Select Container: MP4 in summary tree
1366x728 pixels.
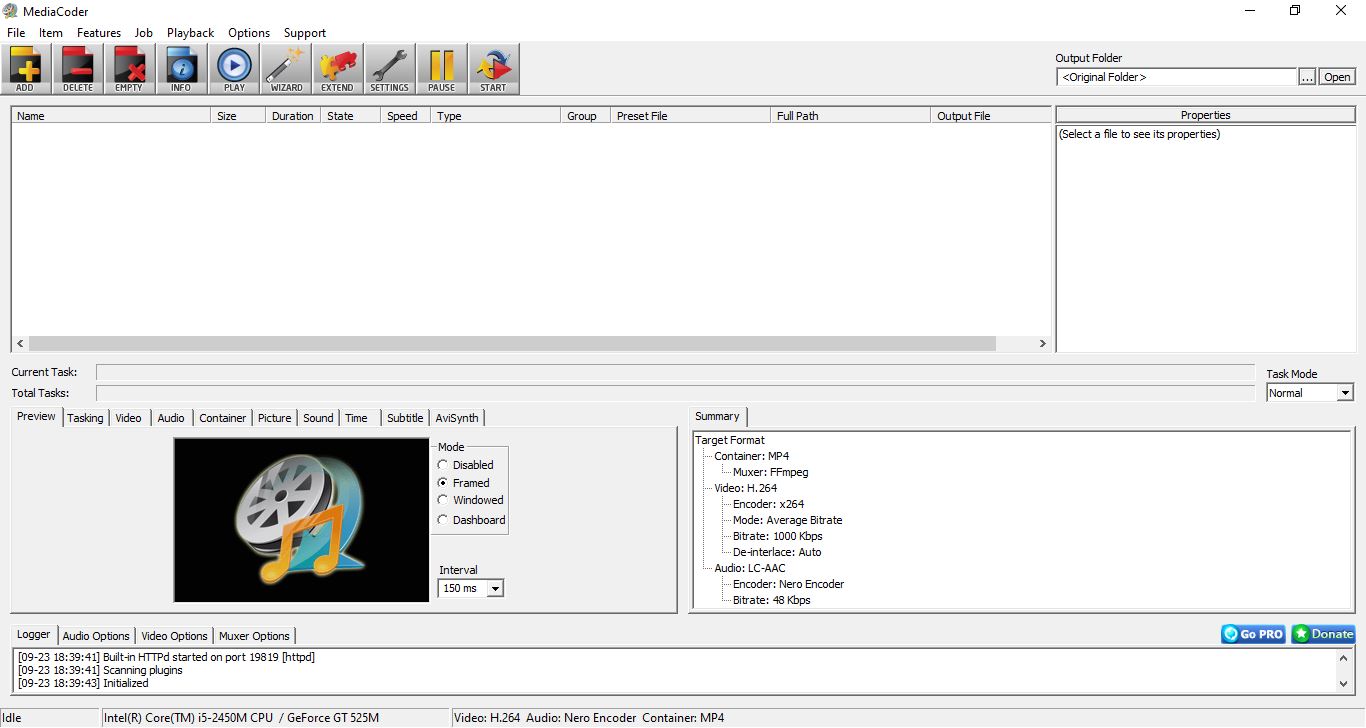pos(751,456)
